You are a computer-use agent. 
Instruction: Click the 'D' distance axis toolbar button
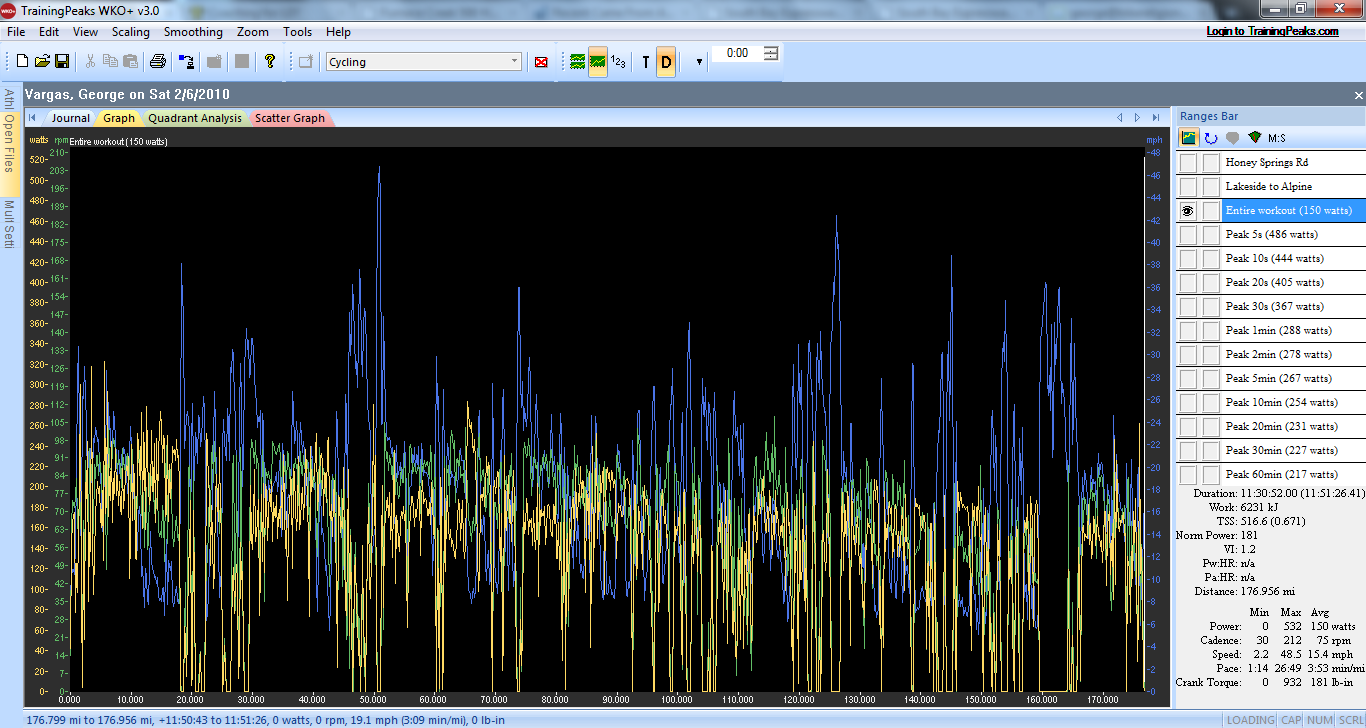pyautogui.click(x=666, y=62)
